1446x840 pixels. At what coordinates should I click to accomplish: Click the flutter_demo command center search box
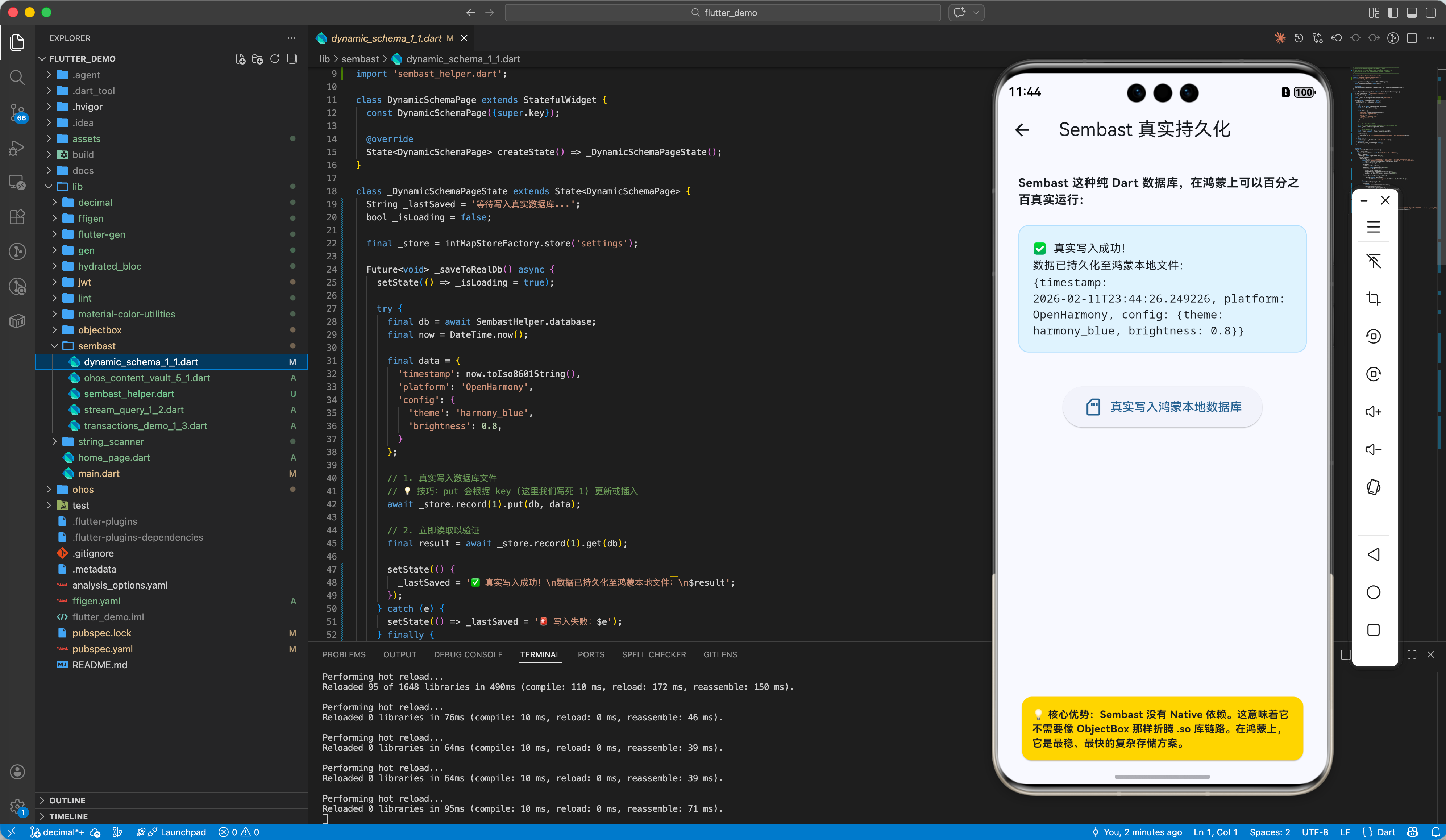(x=722, y=13)
